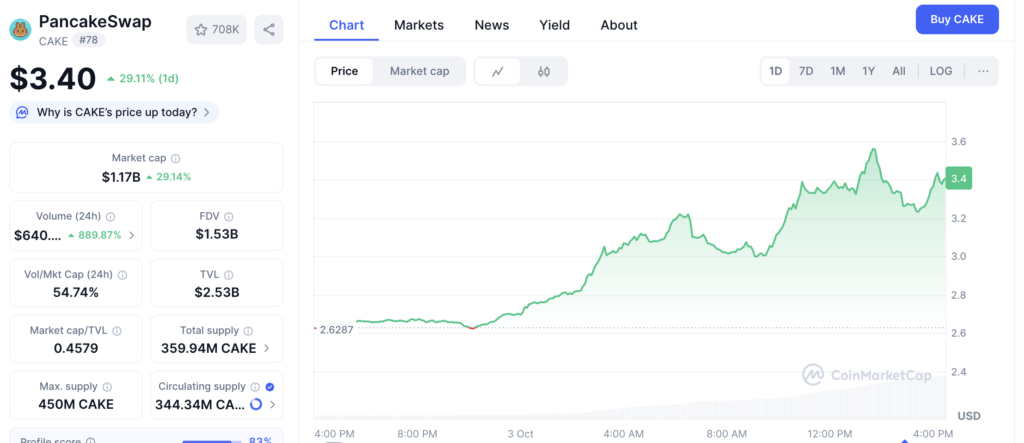Click the 708K watchlist star button
The height and width of the screenshot is (443, 1024).
[216, 30]
